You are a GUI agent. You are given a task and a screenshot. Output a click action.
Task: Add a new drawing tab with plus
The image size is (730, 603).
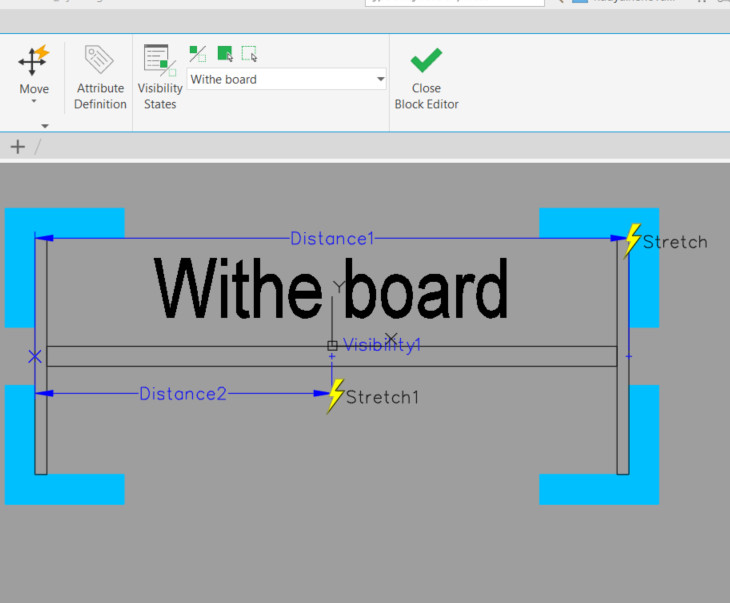(17, 147)
